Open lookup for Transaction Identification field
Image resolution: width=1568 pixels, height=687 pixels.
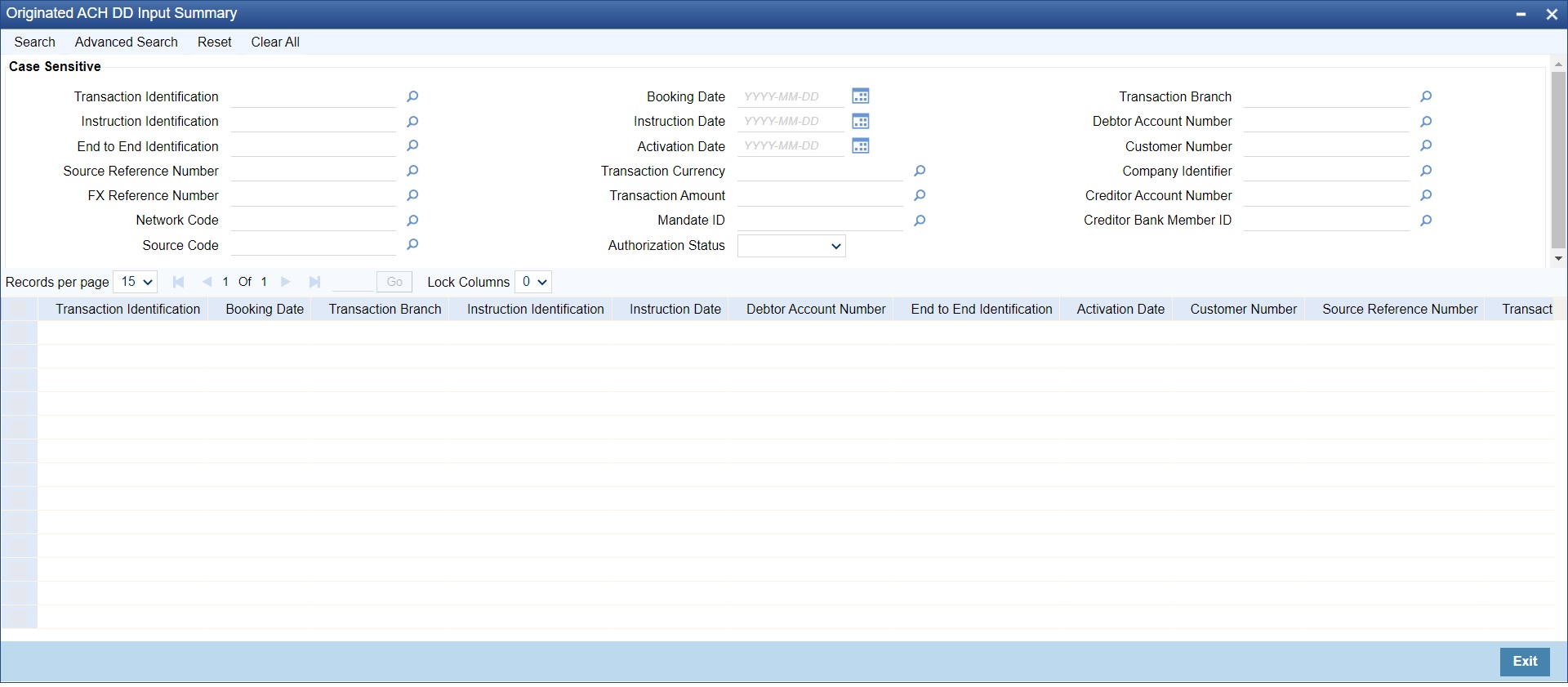point(412,96)
